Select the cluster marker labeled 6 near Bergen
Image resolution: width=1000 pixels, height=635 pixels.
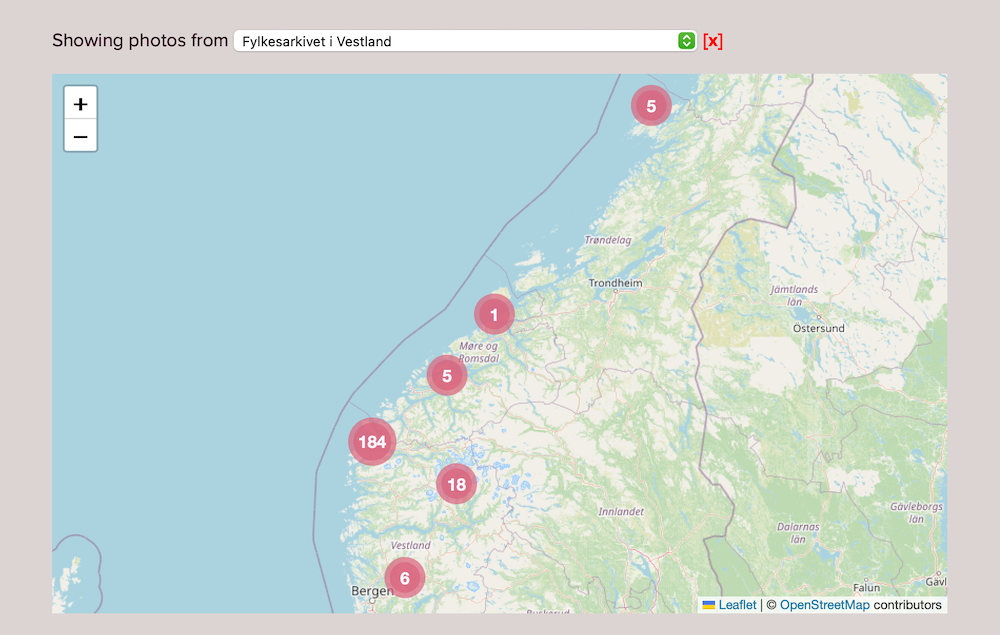404,578
